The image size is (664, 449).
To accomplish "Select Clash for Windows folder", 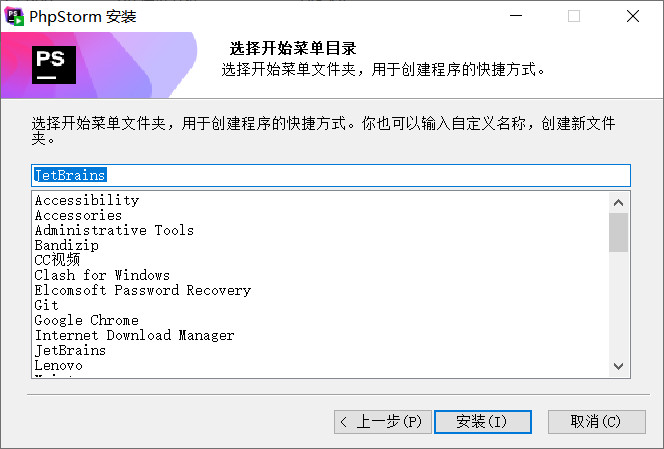I will click(102, 275).
